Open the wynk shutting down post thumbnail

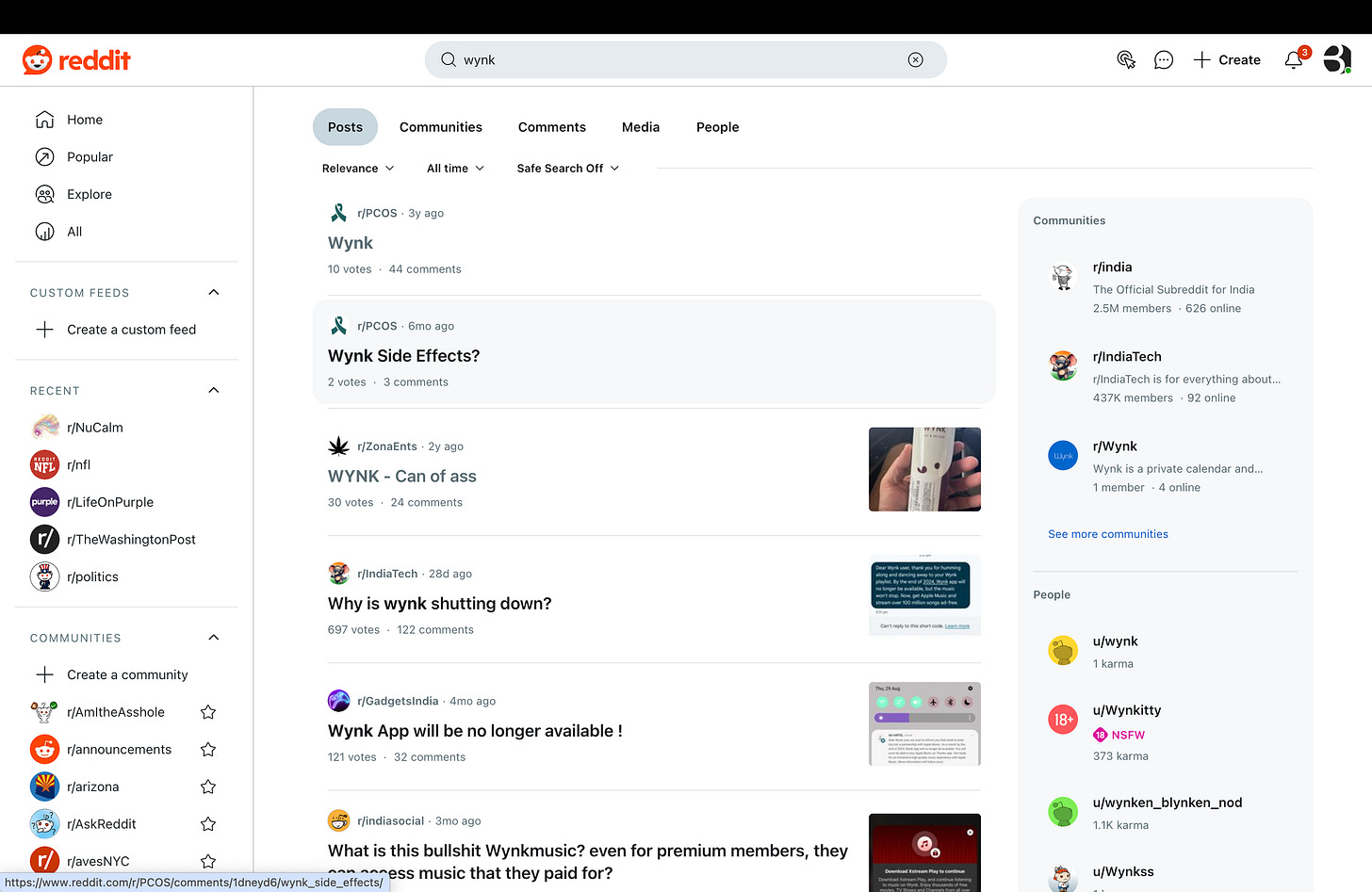click(924, 595)
